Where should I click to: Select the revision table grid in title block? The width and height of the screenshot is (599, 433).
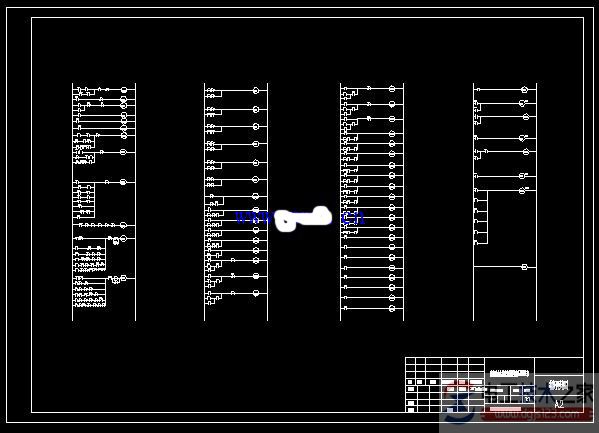[445, 385]
